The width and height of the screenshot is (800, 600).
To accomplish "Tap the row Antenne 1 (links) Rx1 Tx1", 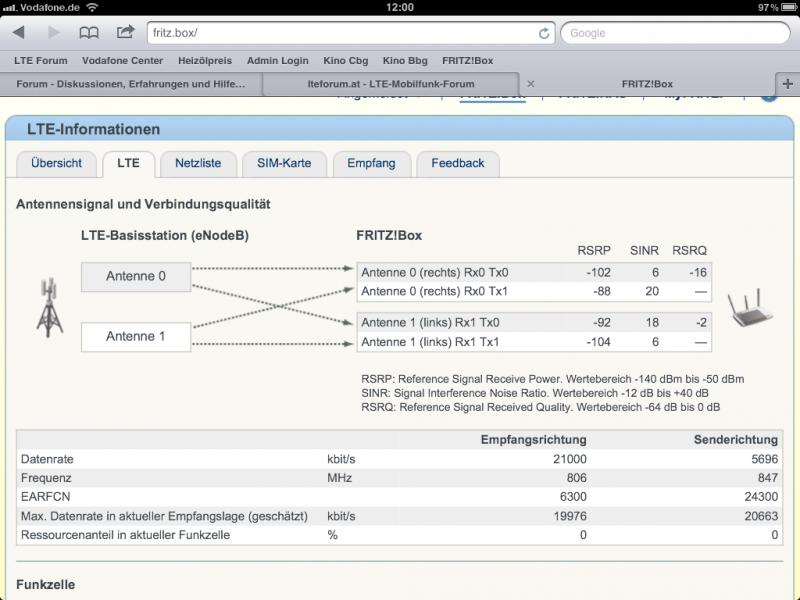I will [x=534, y=342].
